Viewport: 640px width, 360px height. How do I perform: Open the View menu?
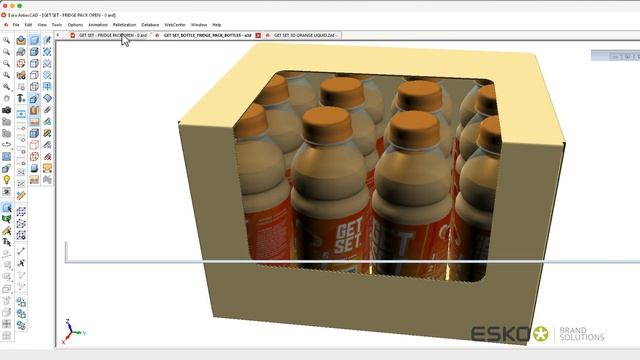pos(42,25)
